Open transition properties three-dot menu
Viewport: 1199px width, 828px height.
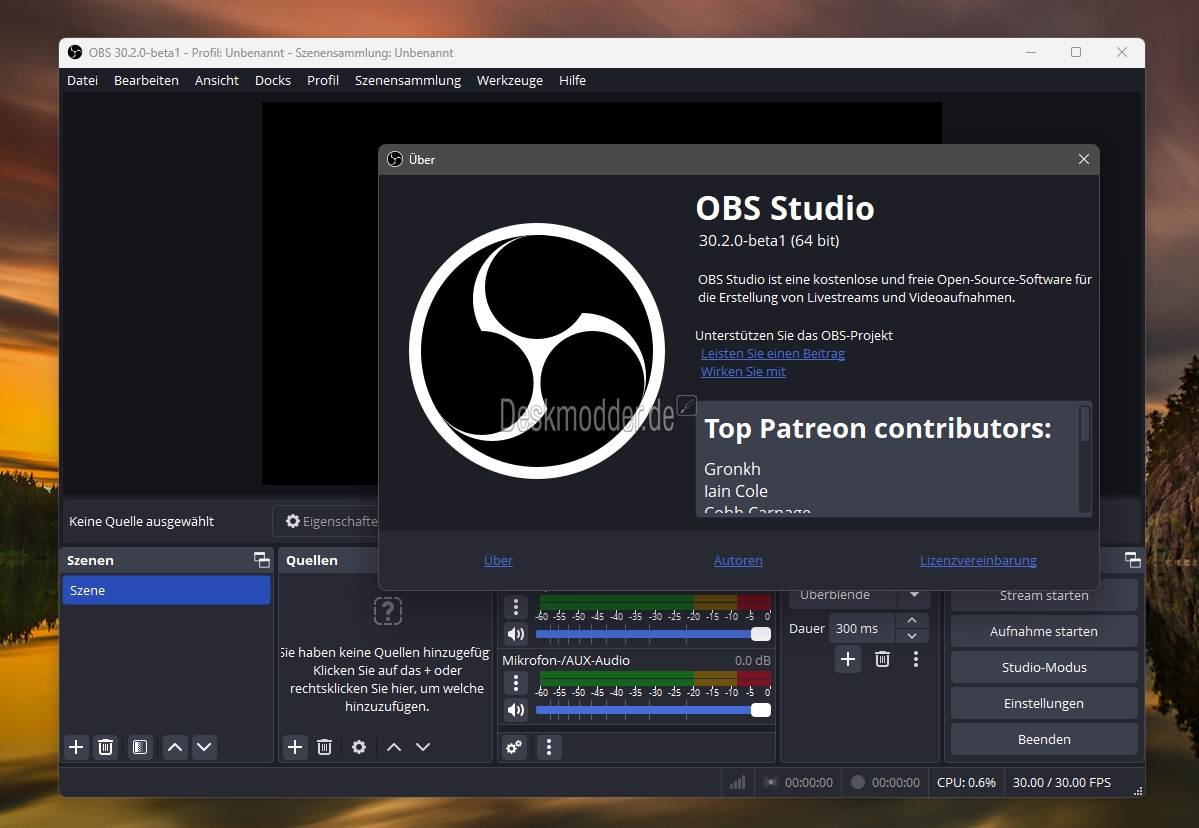[916, 659]
